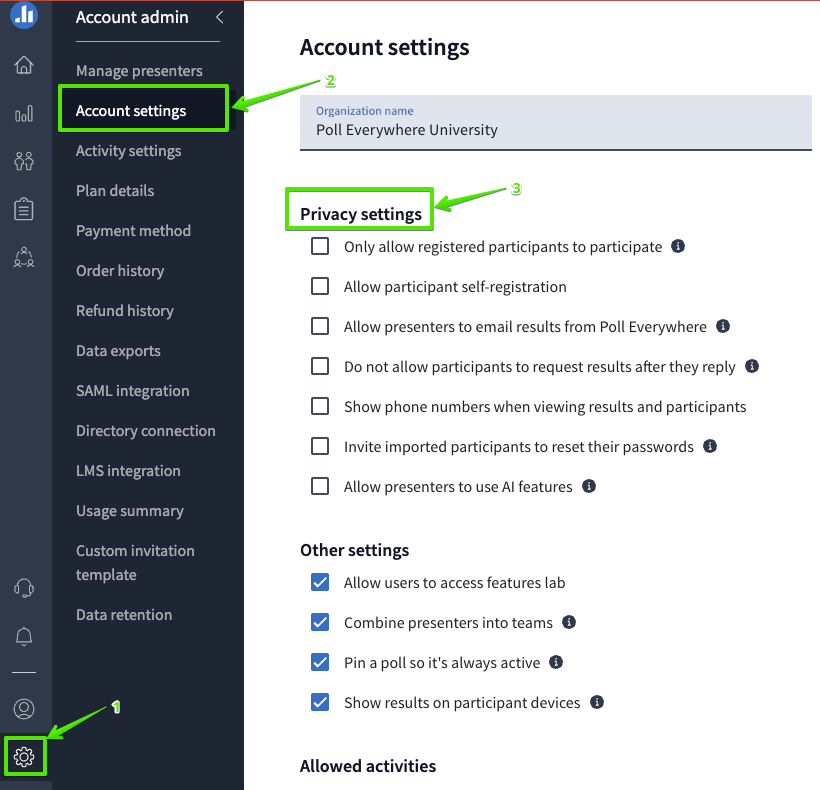Select Account settings menu item
Image resolution: width=820 pixels, height=790 pixels.
131,111
